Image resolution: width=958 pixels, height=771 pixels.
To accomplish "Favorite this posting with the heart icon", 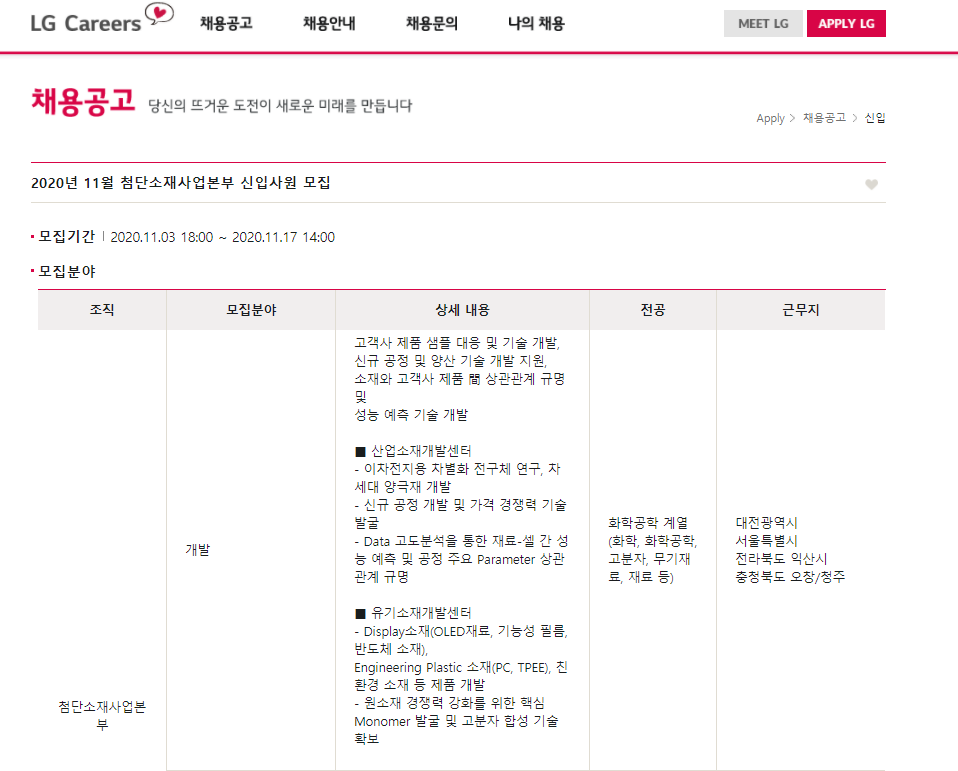I will pos(871,185).
